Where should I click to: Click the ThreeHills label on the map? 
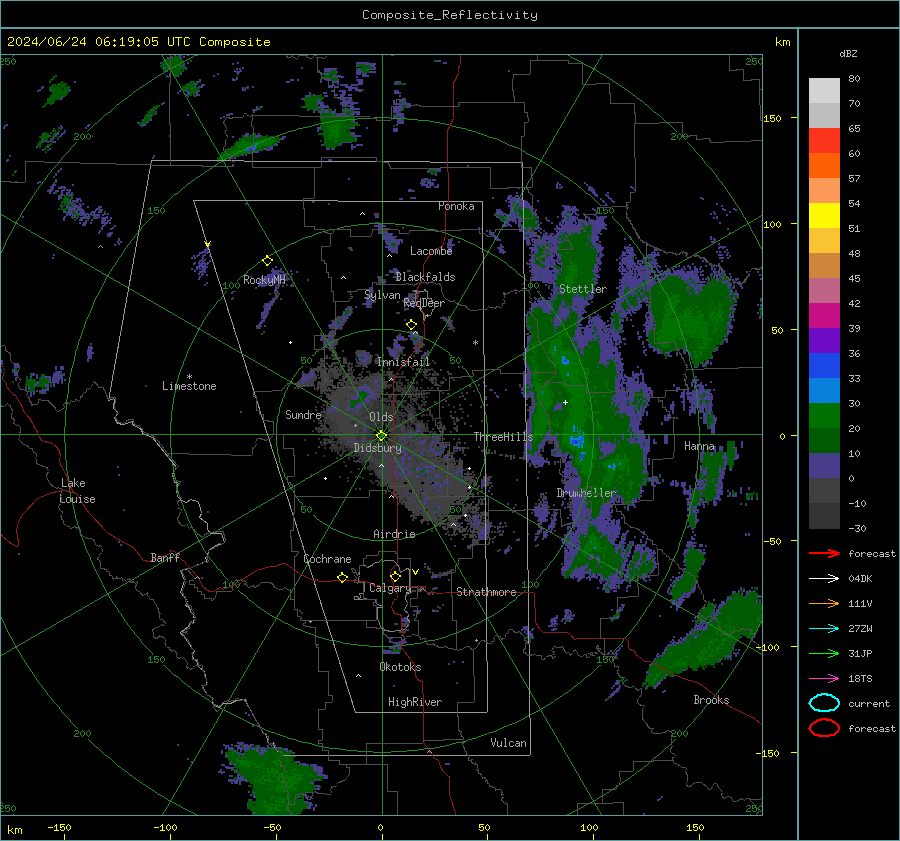coord(503,437)
